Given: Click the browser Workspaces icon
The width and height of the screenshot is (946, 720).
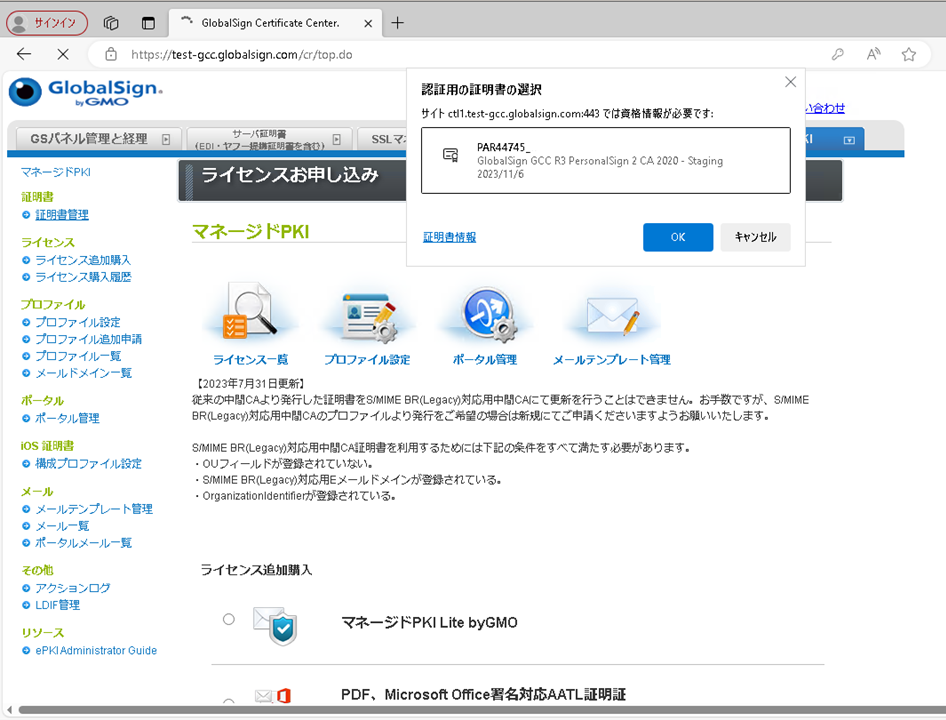Looking at the screenshot, I should 112,23.
